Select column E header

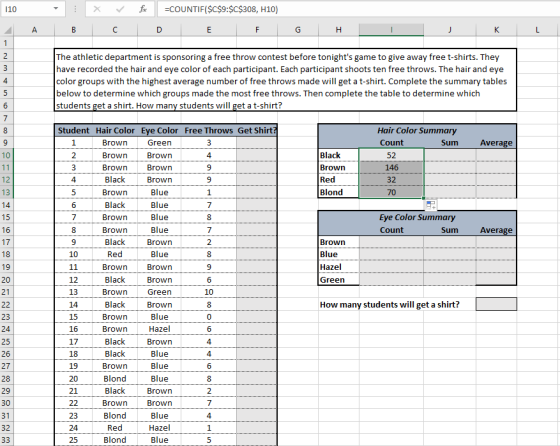(x=209, y=30)
